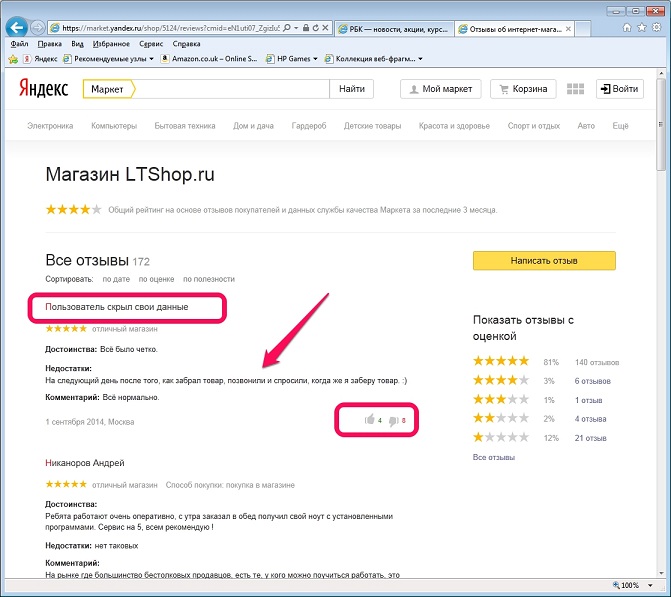This screenshot has height=597, width=671.
Task: Open the Электроника category
Action: pyautogui.click(x=50, y=126)
